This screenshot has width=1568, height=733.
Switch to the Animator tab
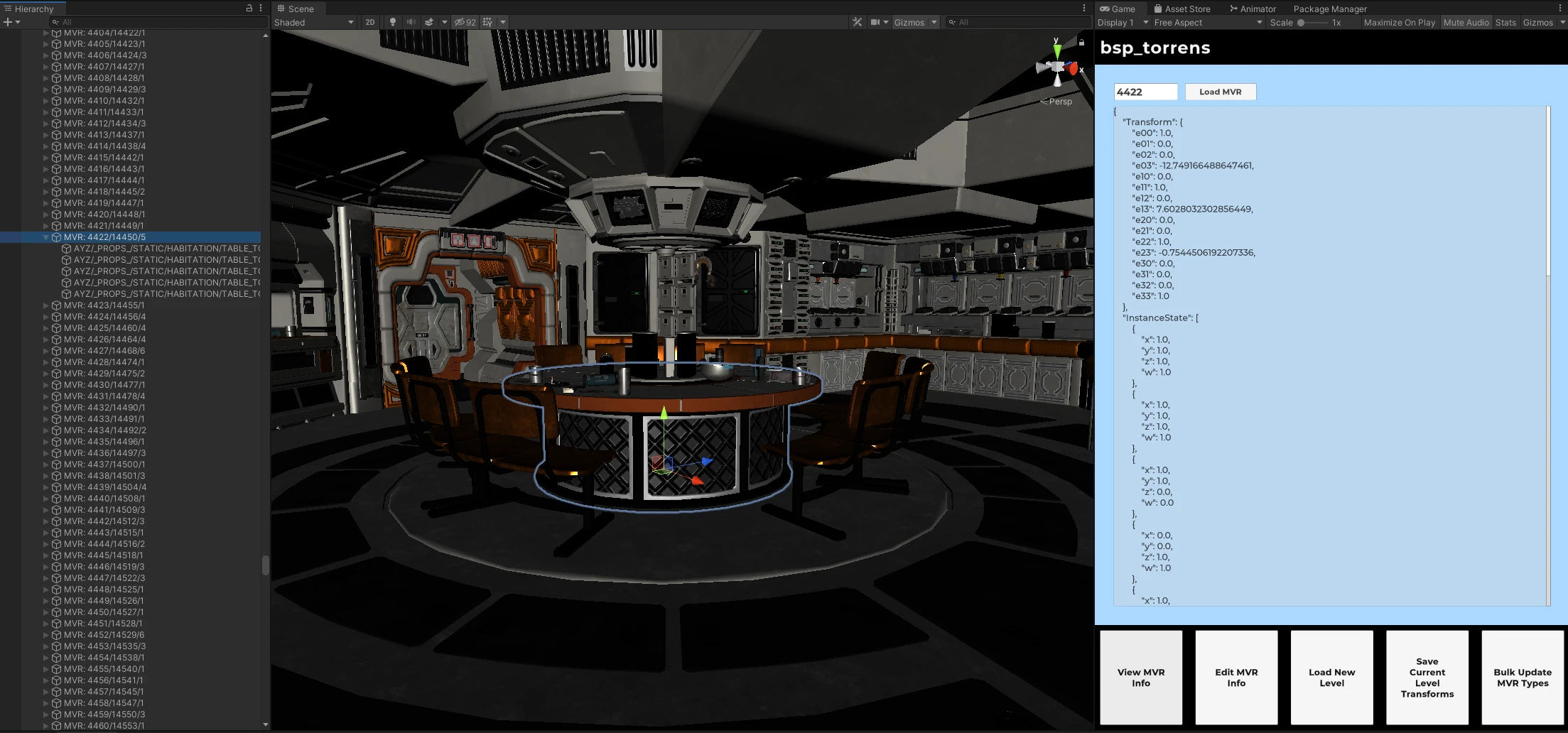pyautogui.click(x=1253, y=9)
